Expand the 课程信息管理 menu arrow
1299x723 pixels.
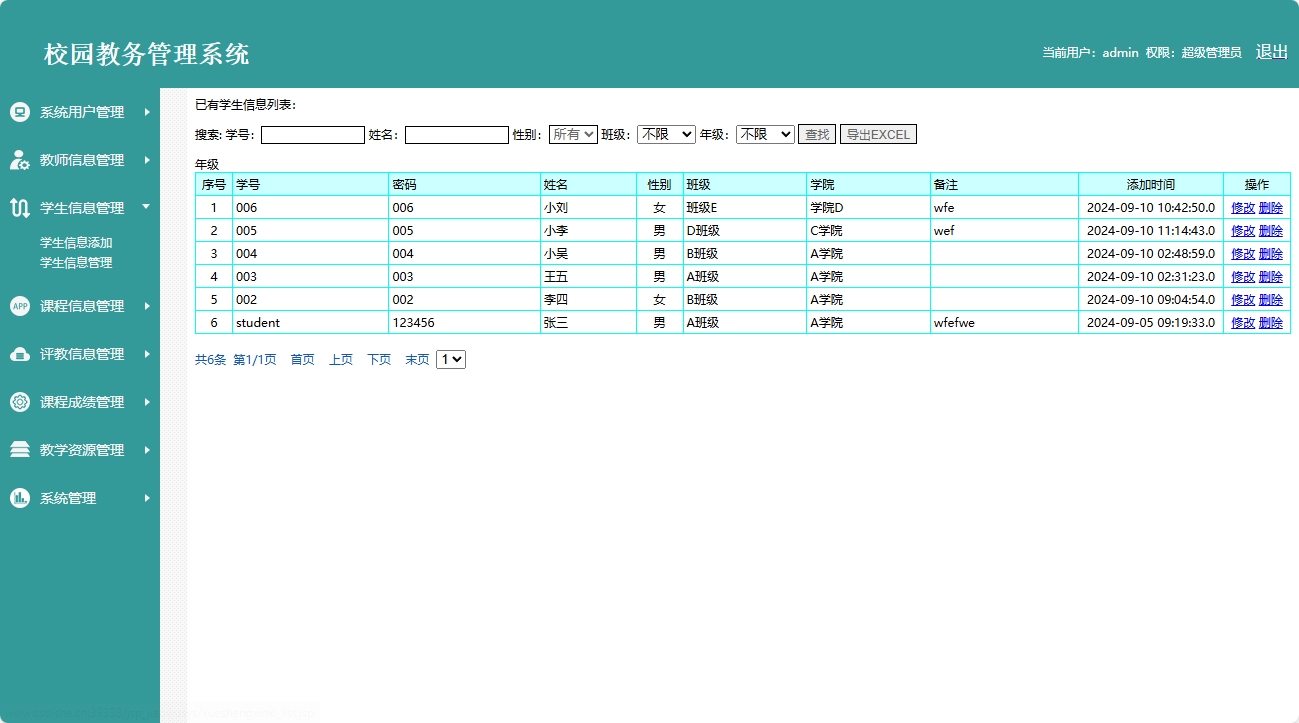(x=146, y=306)
